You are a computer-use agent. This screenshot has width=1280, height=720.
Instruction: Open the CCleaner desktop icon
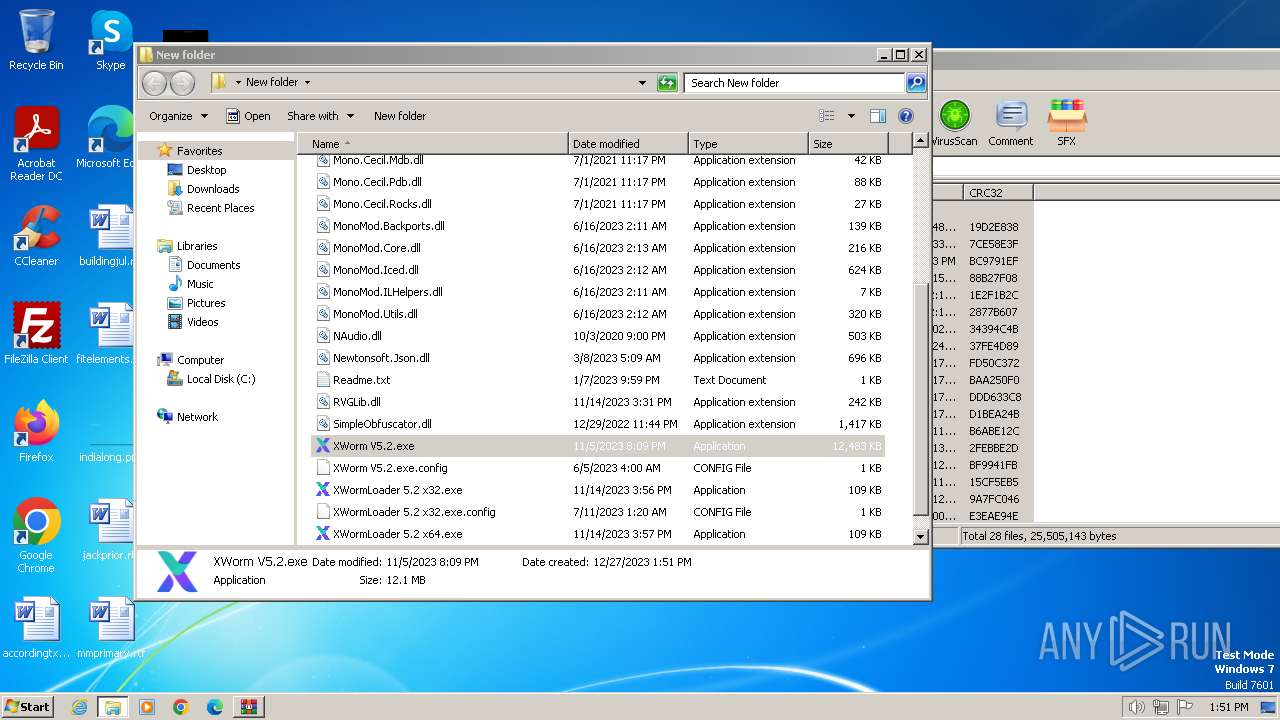point(36,236)
